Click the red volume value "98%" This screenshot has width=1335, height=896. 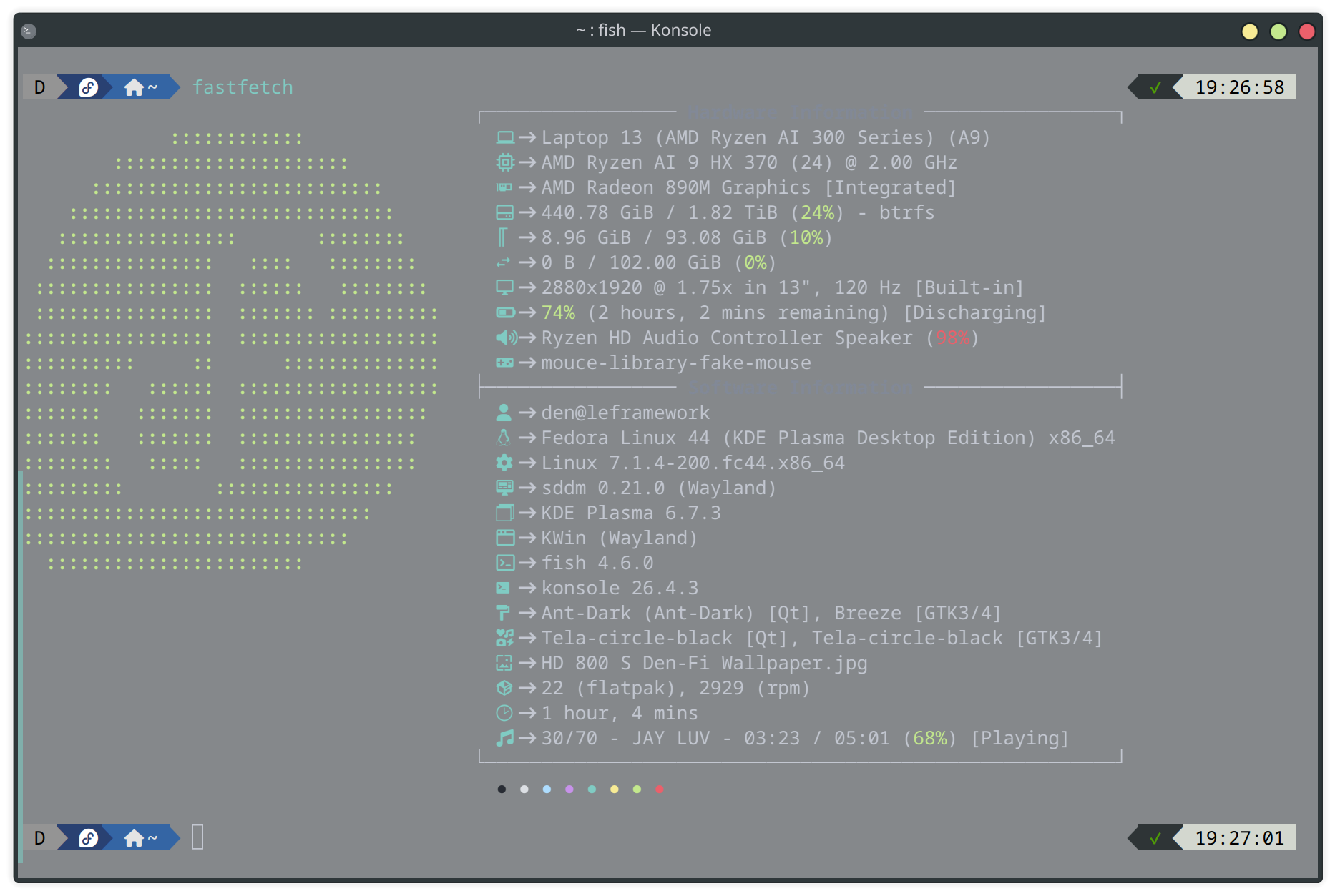952,338
